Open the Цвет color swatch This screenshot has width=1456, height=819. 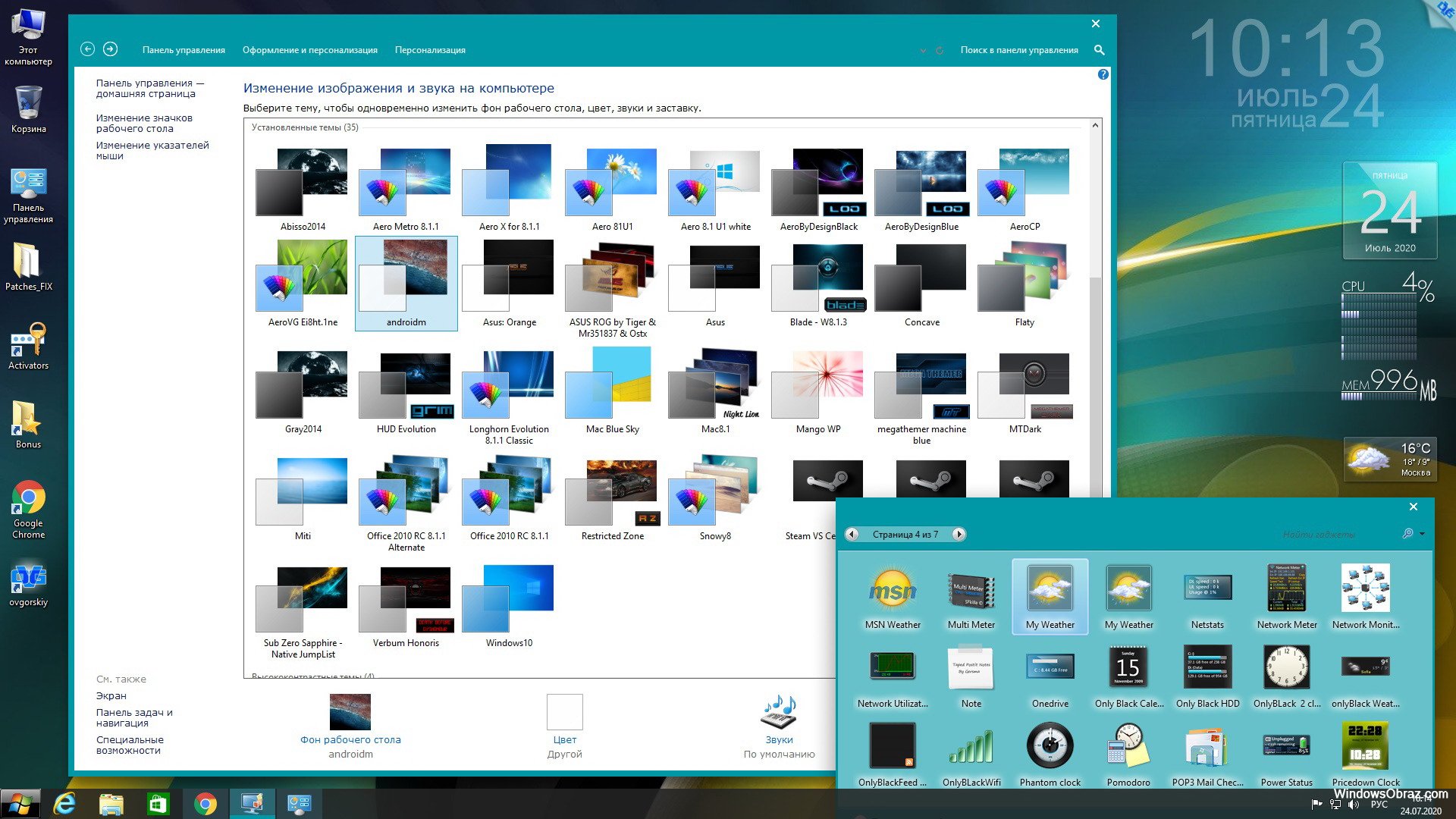pyautogui.click(x=564, y=713)
